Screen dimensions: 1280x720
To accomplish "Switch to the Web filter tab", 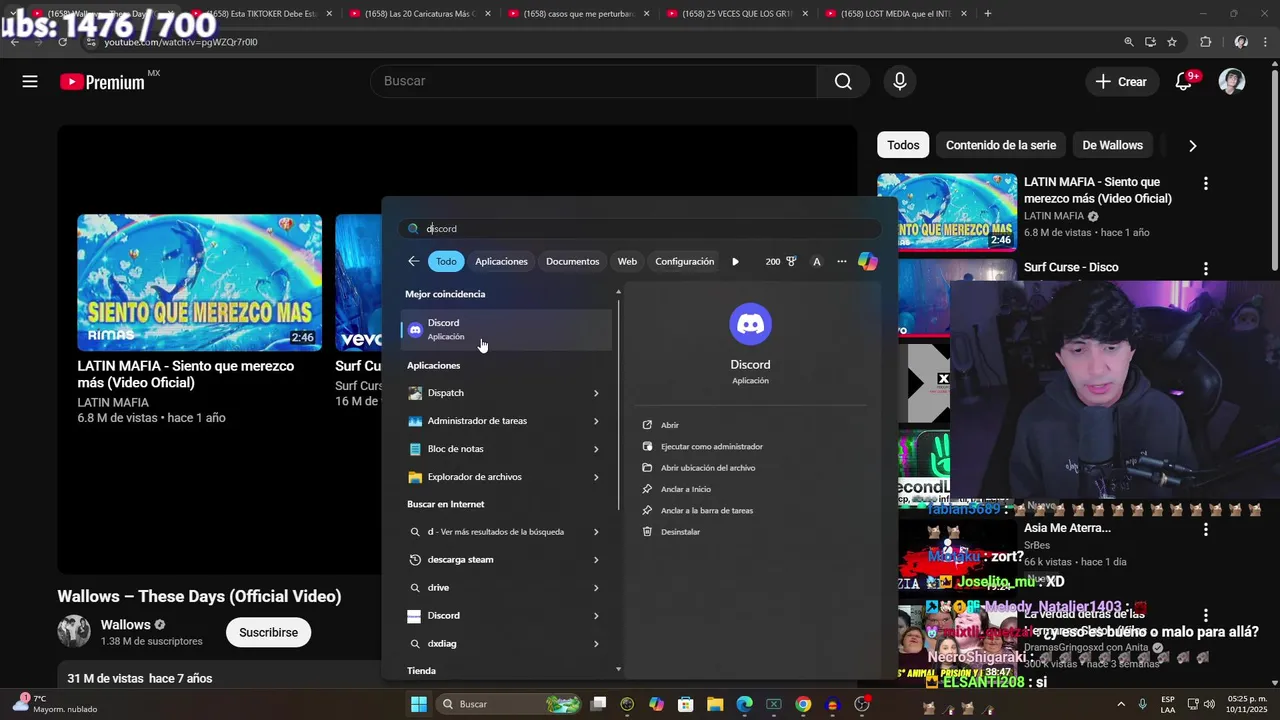I will [627, 261].
